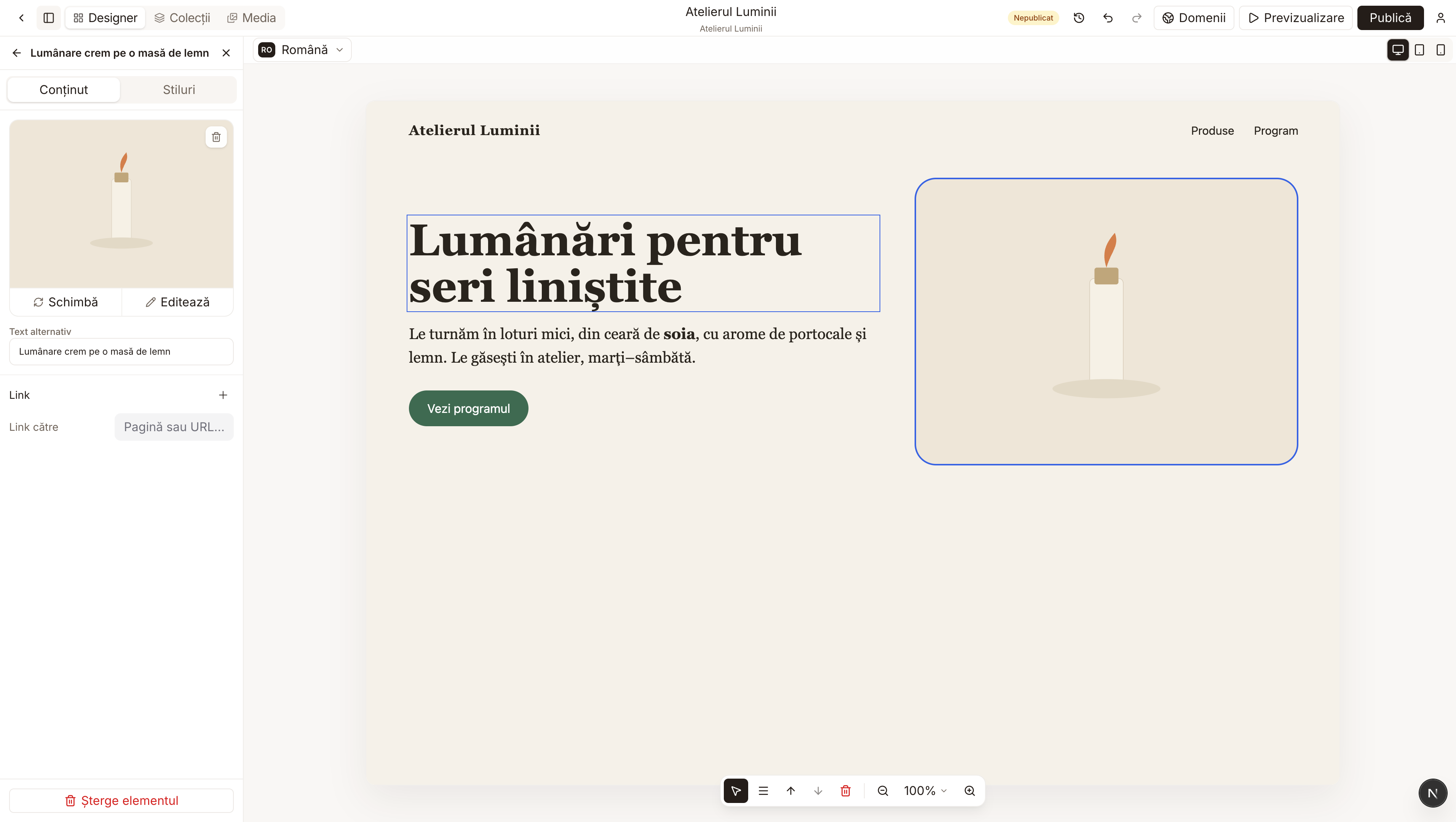
Task: Click the Domenii button
Action: (x=1194, y=18)
